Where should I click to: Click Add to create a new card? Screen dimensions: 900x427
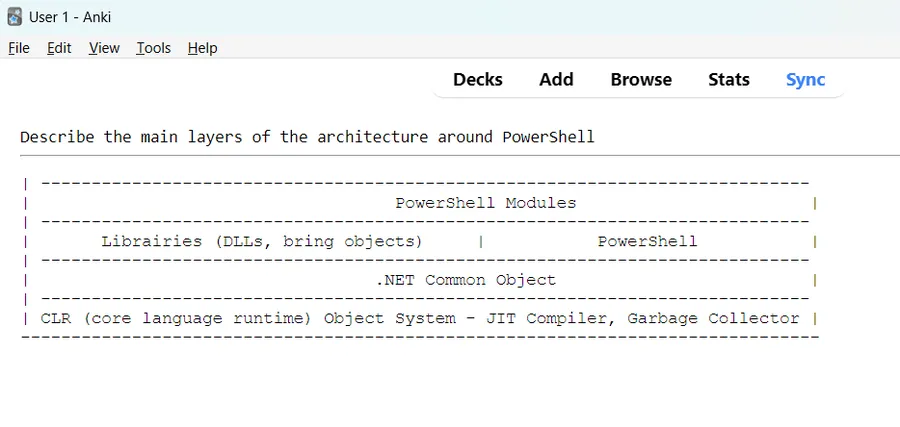pyautogui.click(x=556, y=79)
